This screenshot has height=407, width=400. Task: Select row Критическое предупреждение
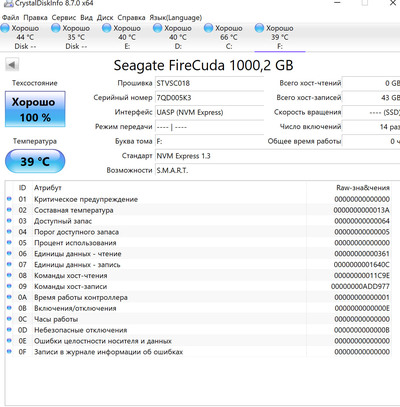(198, 199)
